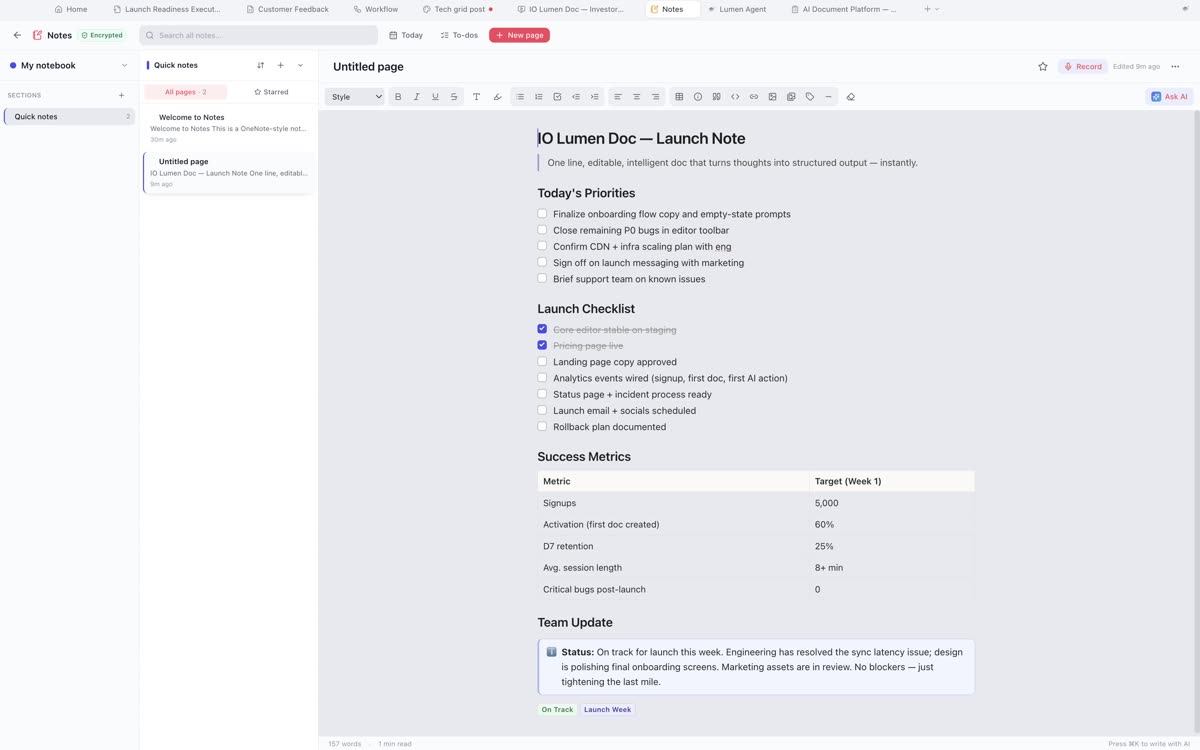Insert a table

[x=679, y=97]
